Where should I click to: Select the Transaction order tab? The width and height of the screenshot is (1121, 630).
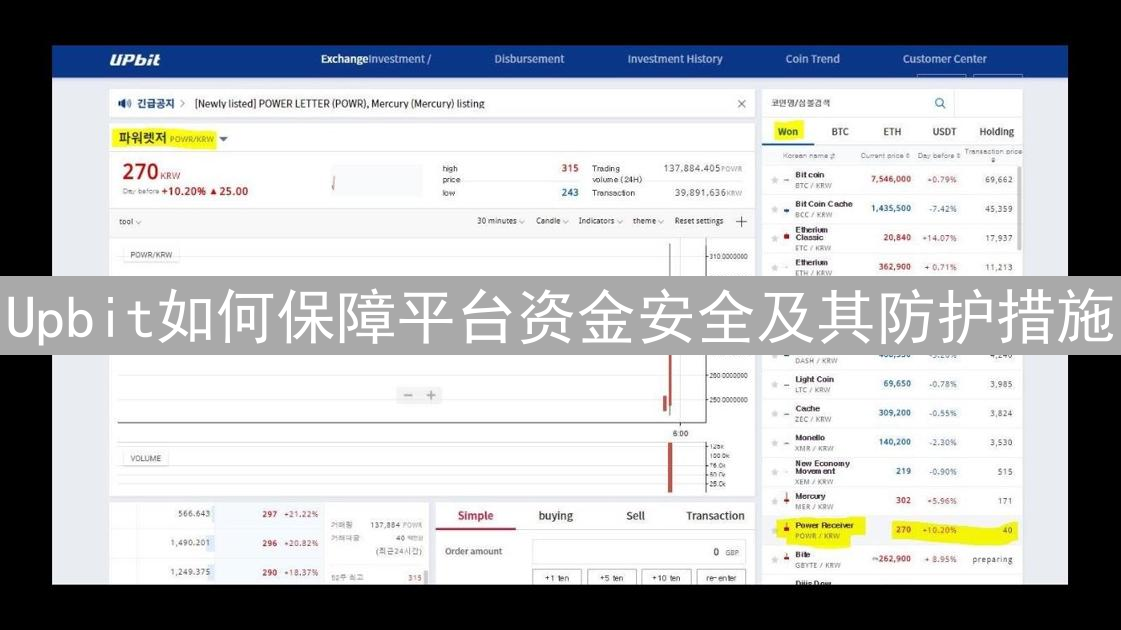[x=715, y=516]
